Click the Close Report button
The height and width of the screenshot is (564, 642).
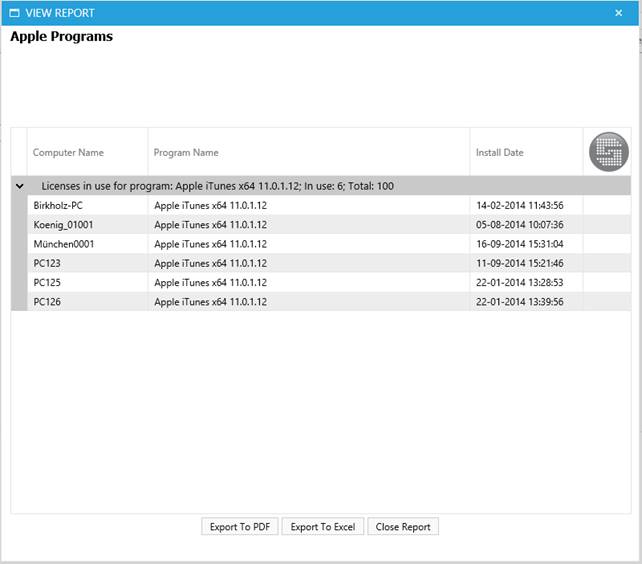pos(403,527)
